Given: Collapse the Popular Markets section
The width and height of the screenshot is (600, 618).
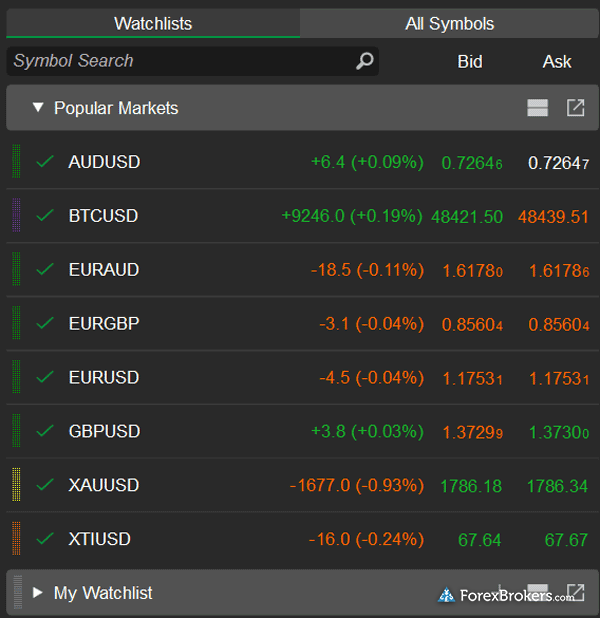Looking at the screenshot, I should (x=38, y=108).
